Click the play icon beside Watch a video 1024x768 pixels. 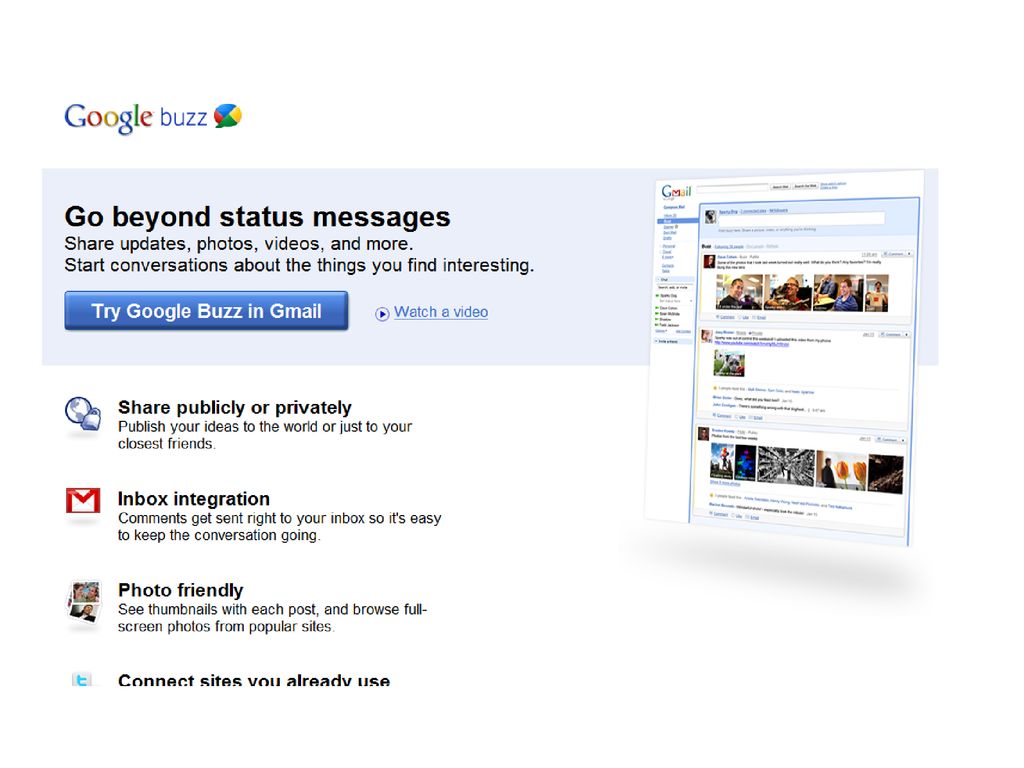383,314
